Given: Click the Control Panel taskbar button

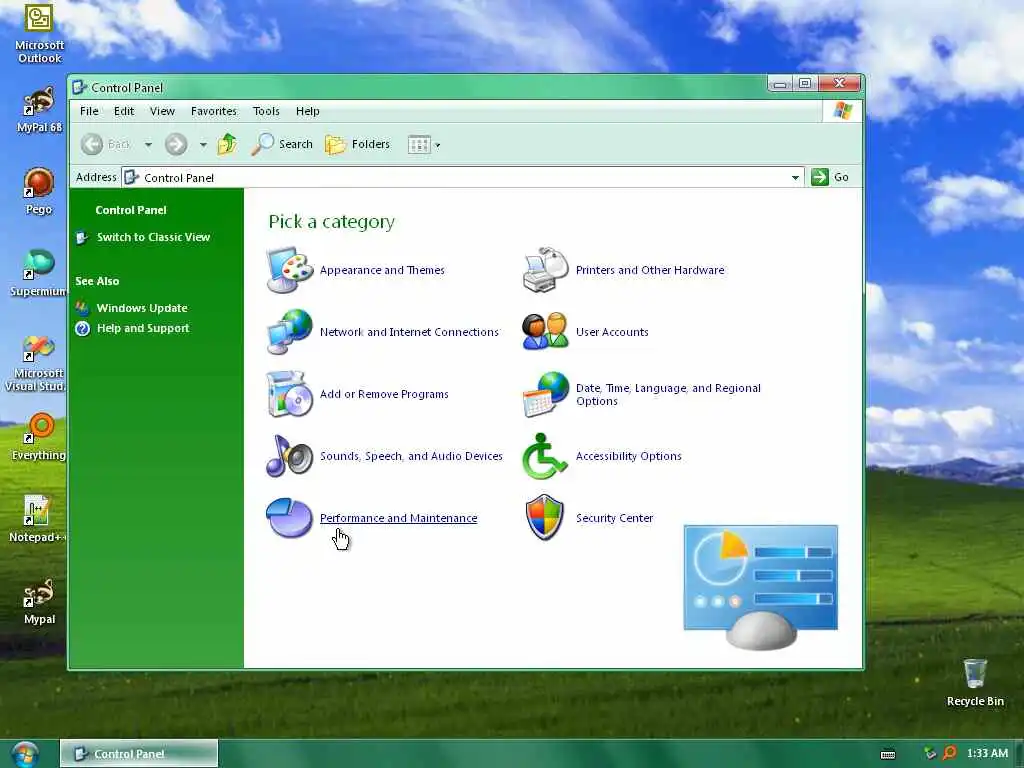Looking at the screenshot, I should (x=138, y=754).
